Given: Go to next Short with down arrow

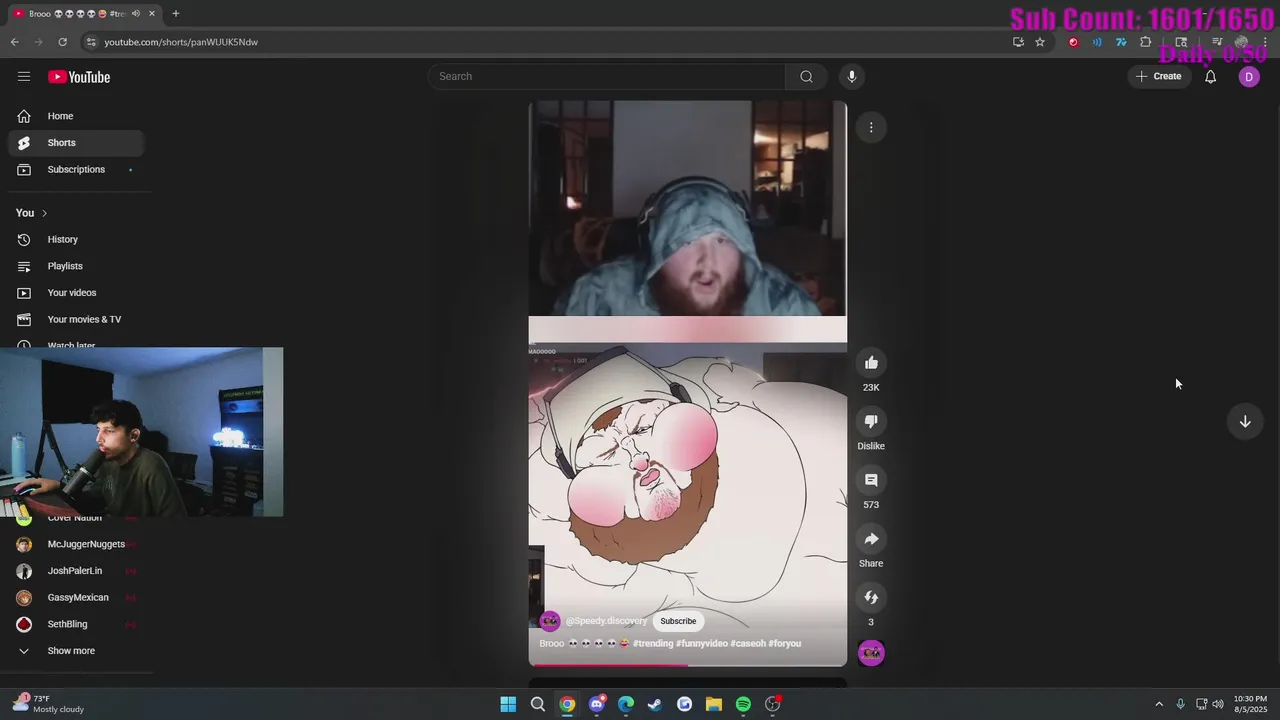Looking at the screenshot, I should (1245, 422).
